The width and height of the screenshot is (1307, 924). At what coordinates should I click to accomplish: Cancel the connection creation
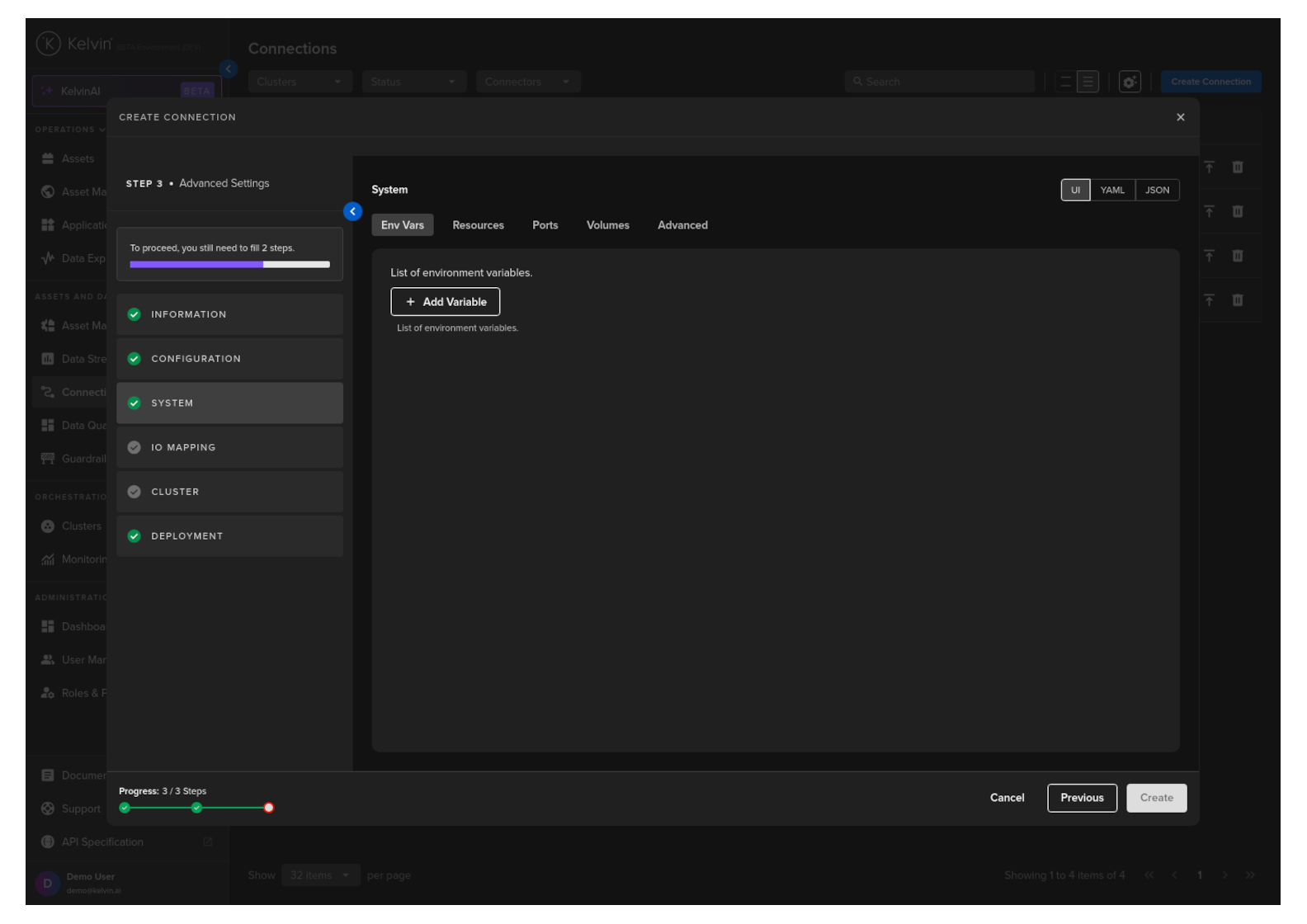click(x=1007, y=798)
